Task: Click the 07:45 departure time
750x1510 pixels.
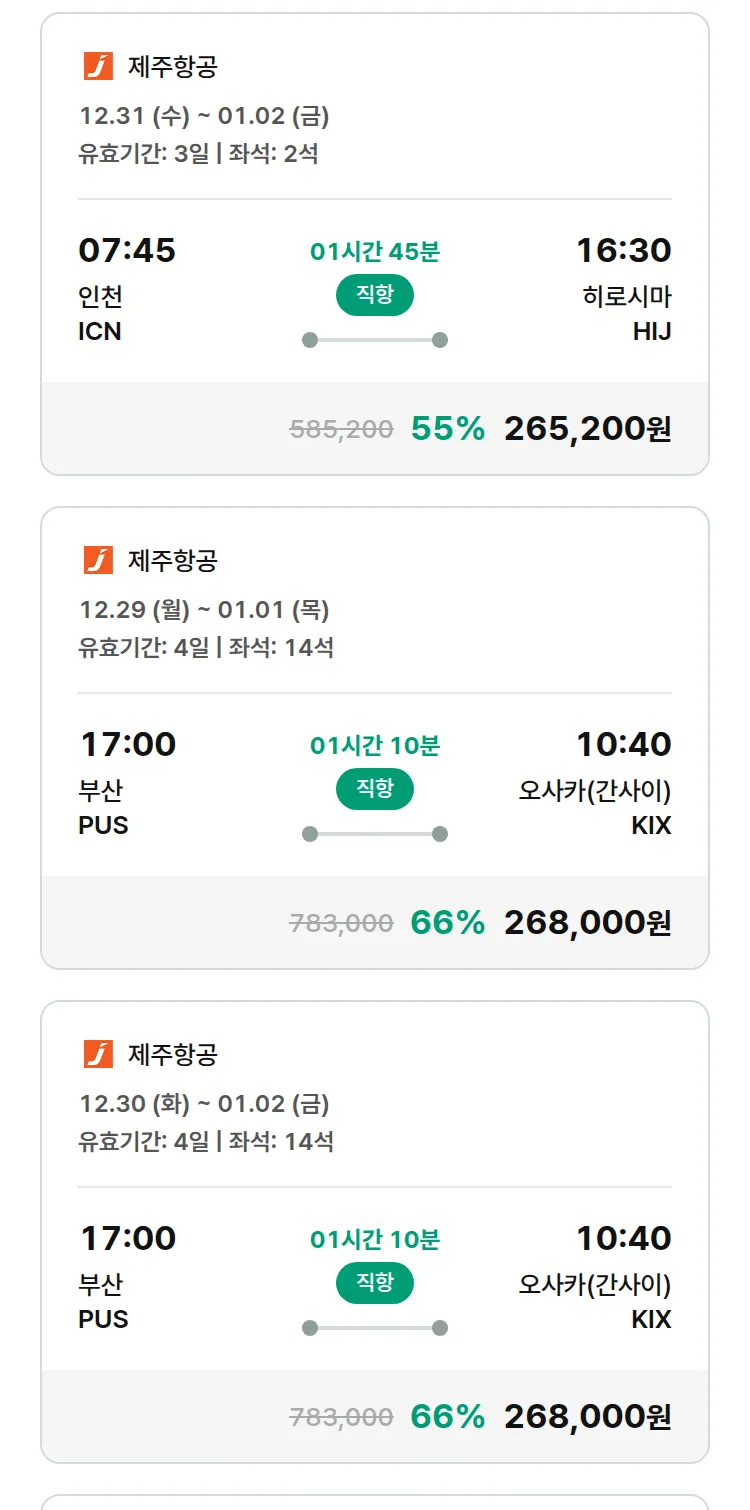Action: pyautogui.click(x=127, y=250)
